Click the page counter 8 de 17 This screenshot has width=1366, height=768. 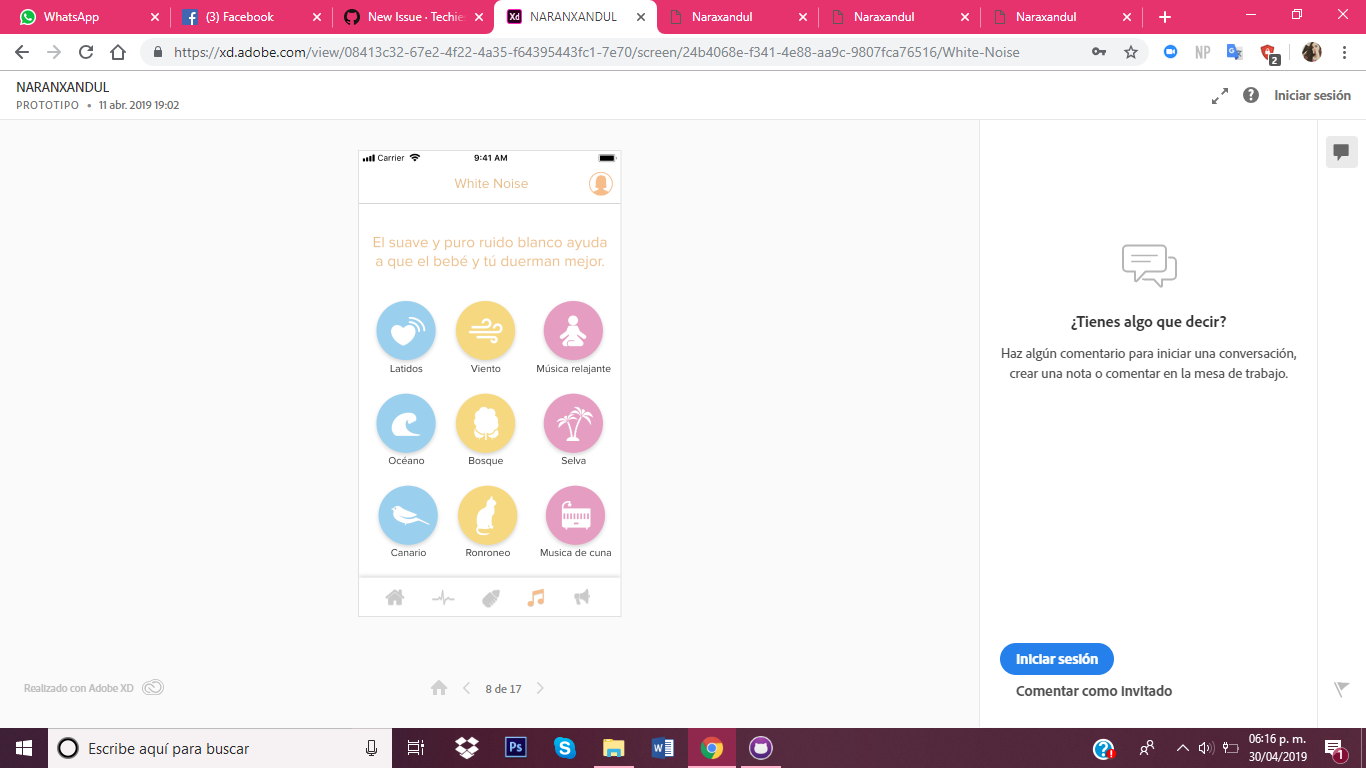pyautogui.click(x=503, y=689)
